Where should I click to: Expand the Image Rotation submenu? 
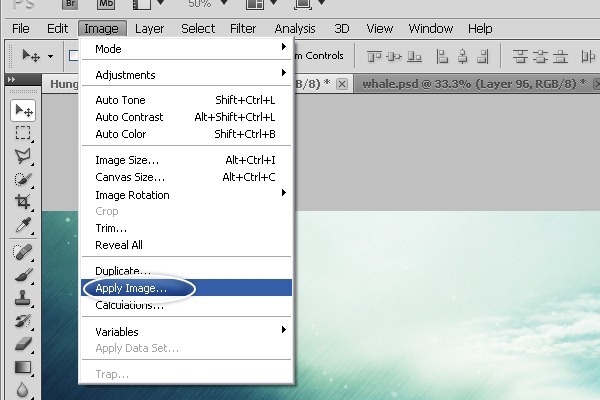(187, 195)
